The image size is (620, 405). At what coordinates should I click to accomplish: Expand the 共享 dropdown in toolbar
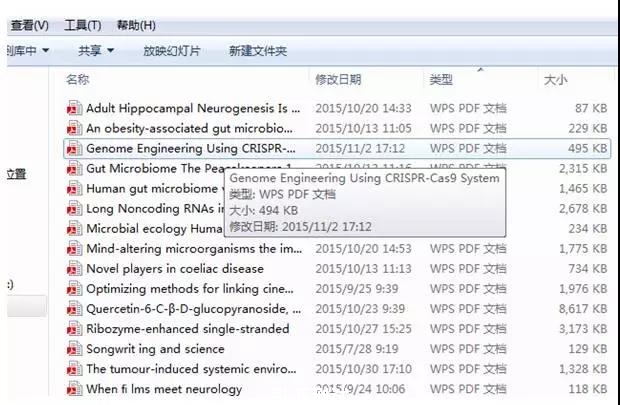click(x=96, y=50)
